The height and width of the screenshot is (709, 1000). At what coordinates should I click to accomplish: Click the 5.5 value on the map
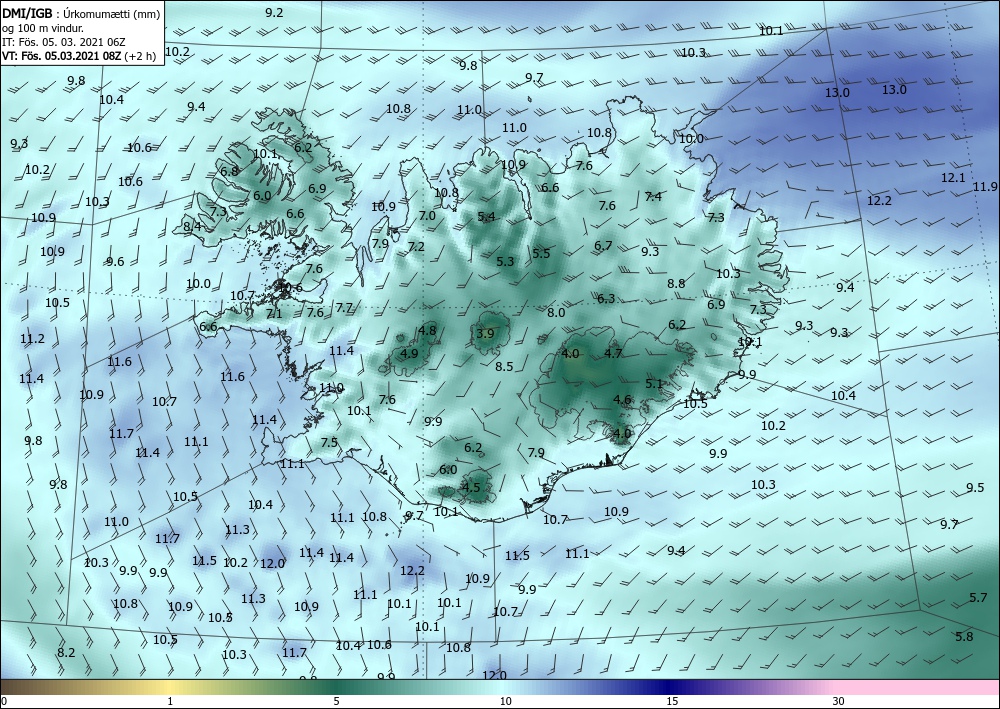point(541,254)
